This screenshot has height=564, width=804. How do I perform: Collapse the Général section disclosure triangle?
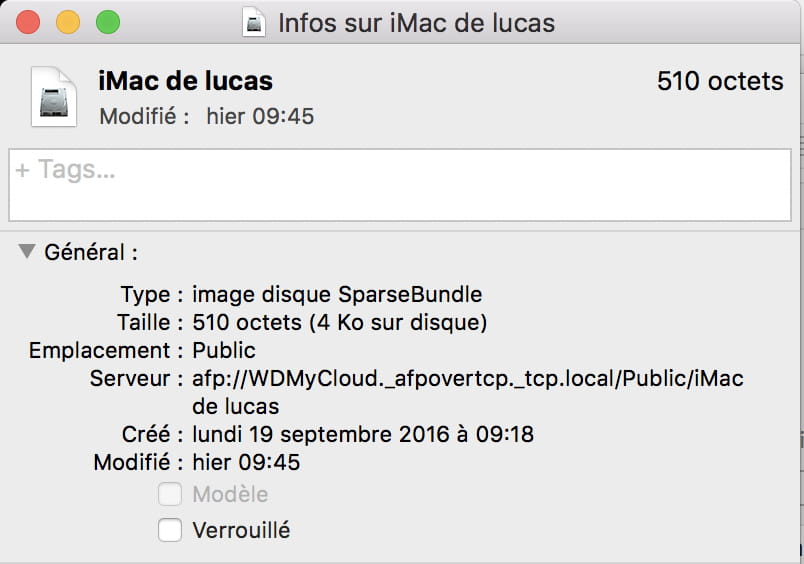(x=27, y=251)
